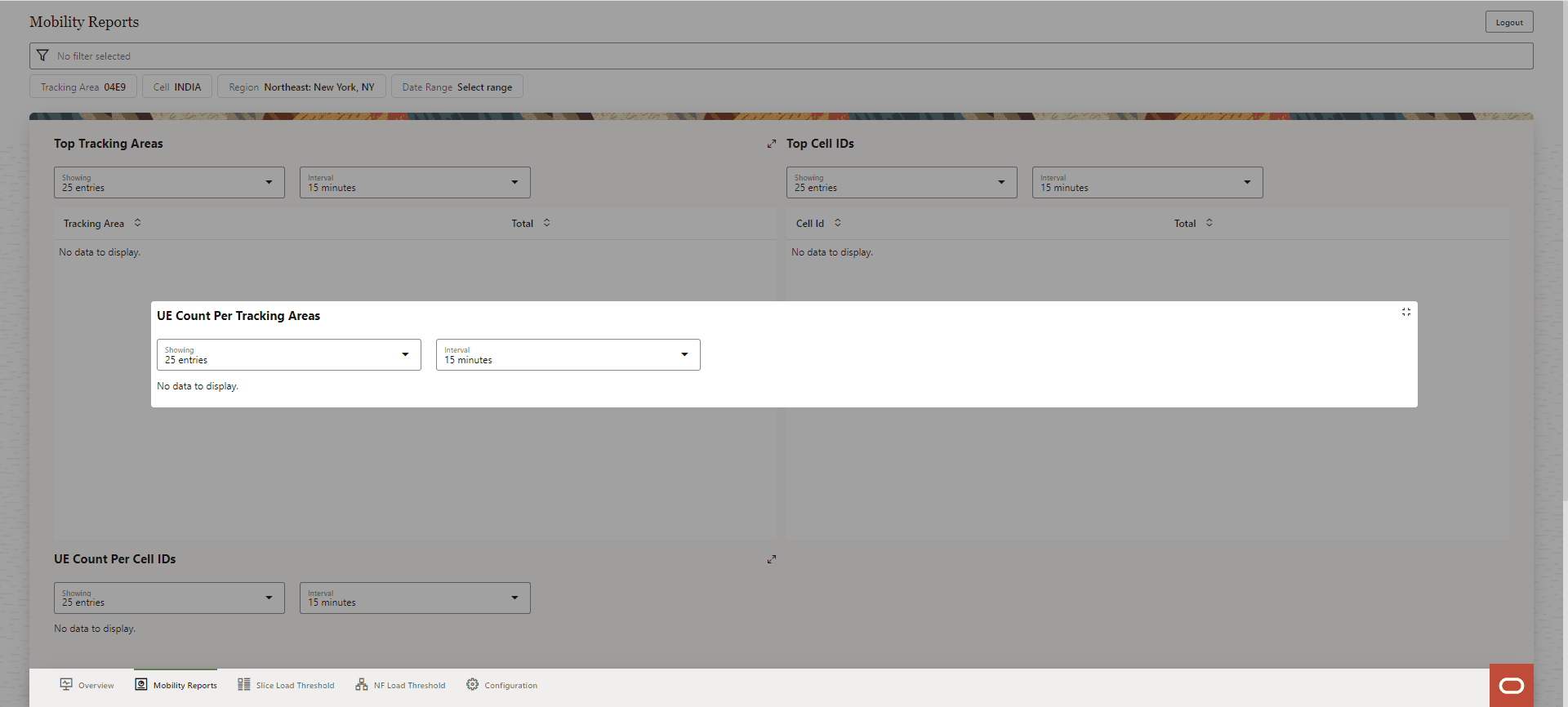Sort by Cell Id column

pos(838,223)
